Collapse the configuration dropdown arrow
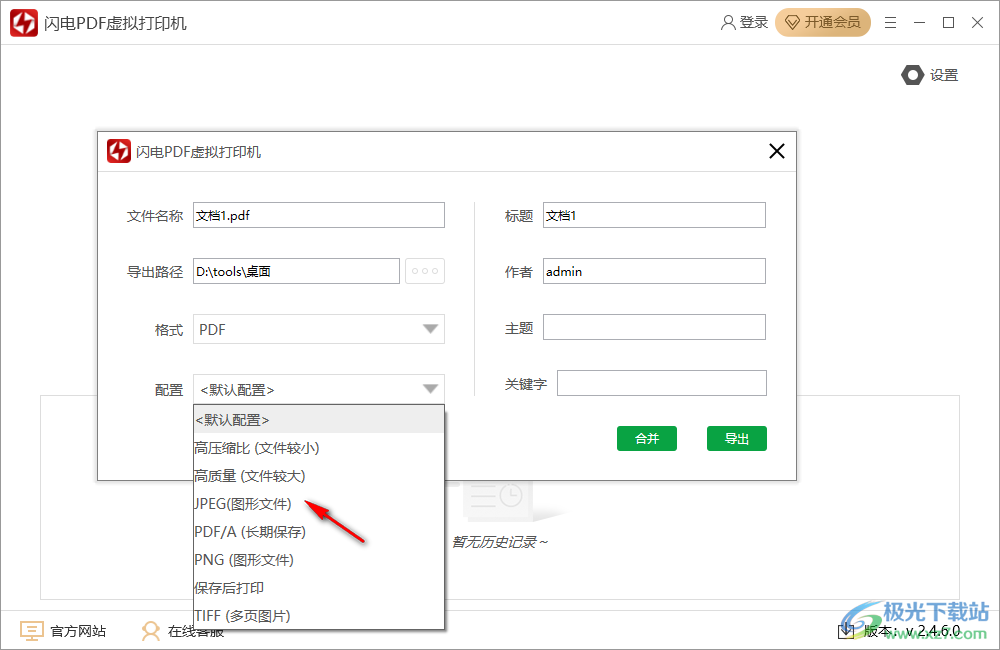The height and width of the screenshot is (650, 1000). point(430,389)
